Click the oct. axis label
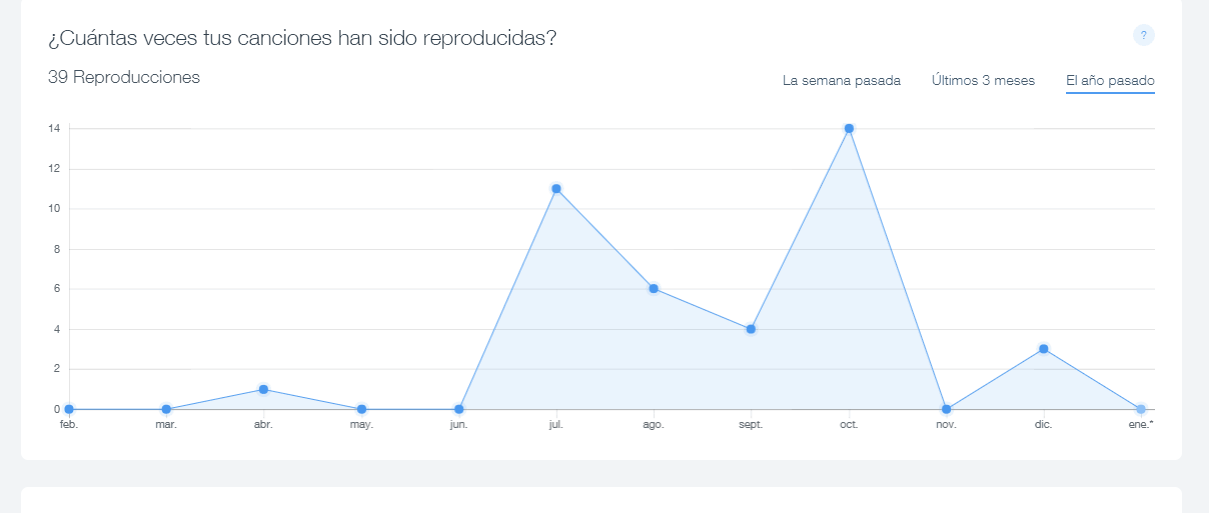The image size is (1209, 513). (x=849, y=425)
